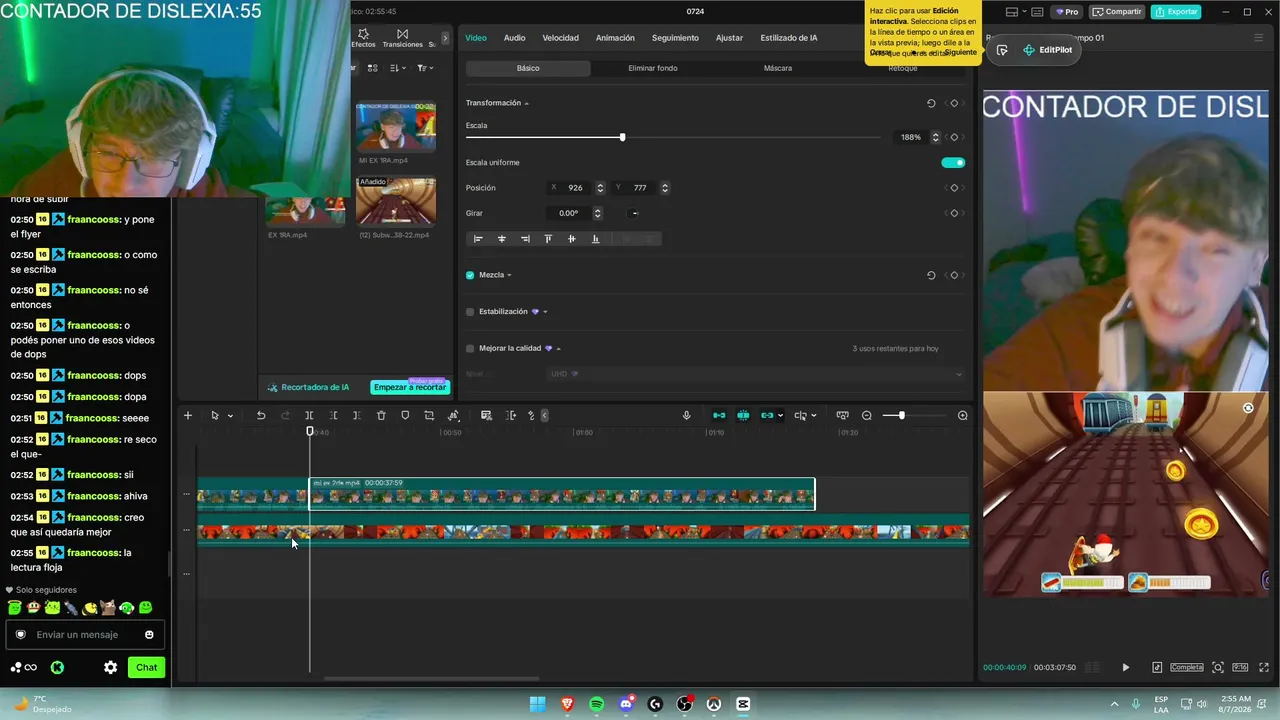
Task: Align clip to the bottom edge
Action: click(595, 239)
